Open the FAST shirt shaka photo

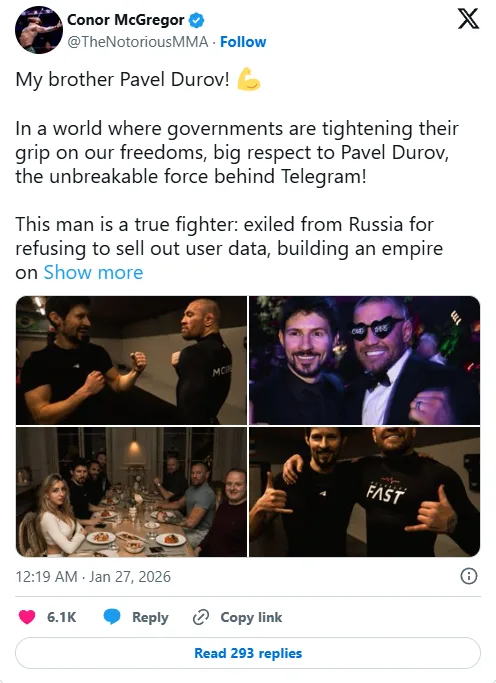364,492
